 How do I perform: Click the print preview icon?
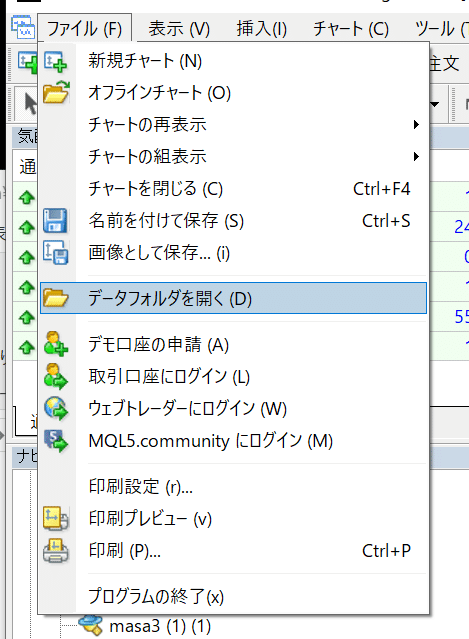pos(56,518)
